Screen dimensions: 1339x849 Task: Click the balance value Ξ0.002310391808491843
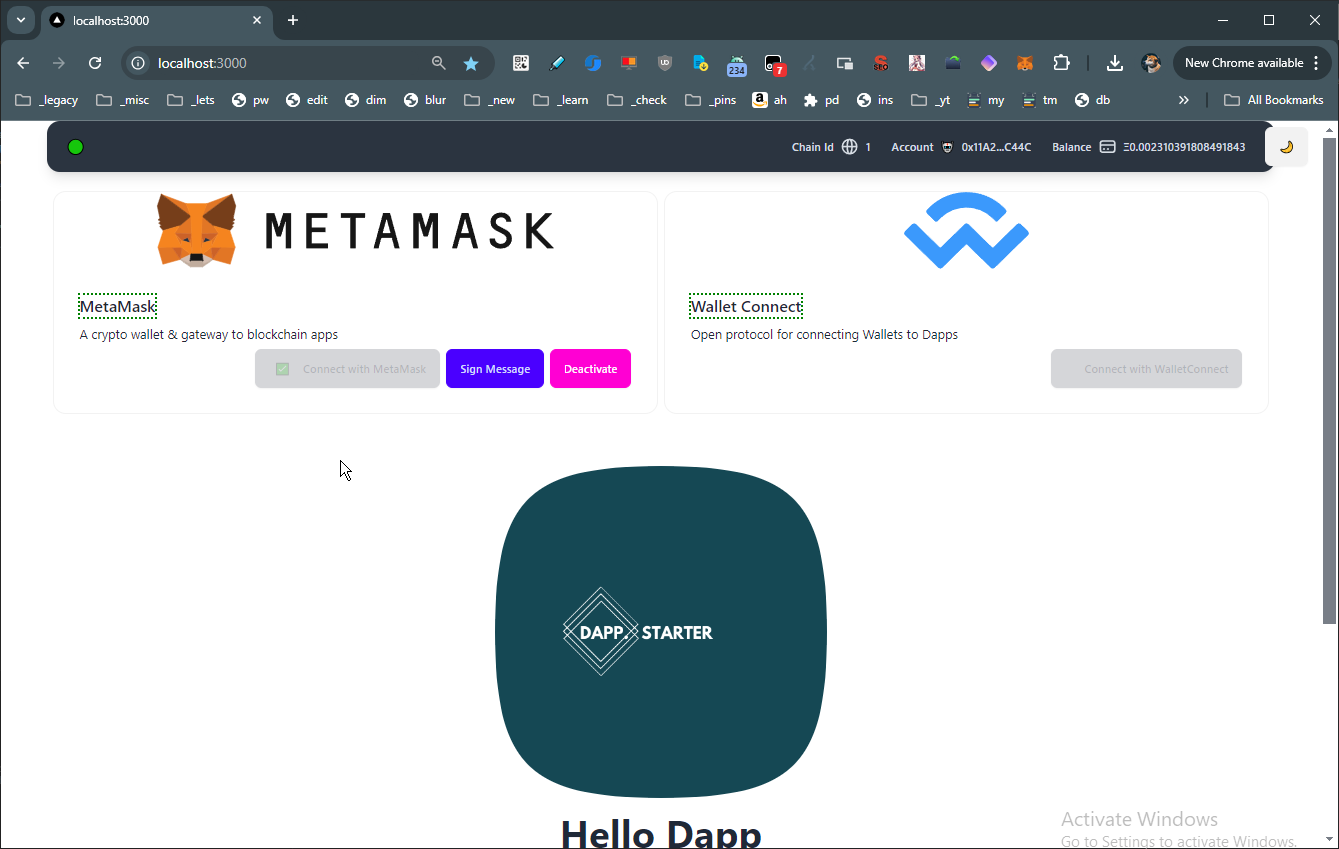[x=1184, y=147]
